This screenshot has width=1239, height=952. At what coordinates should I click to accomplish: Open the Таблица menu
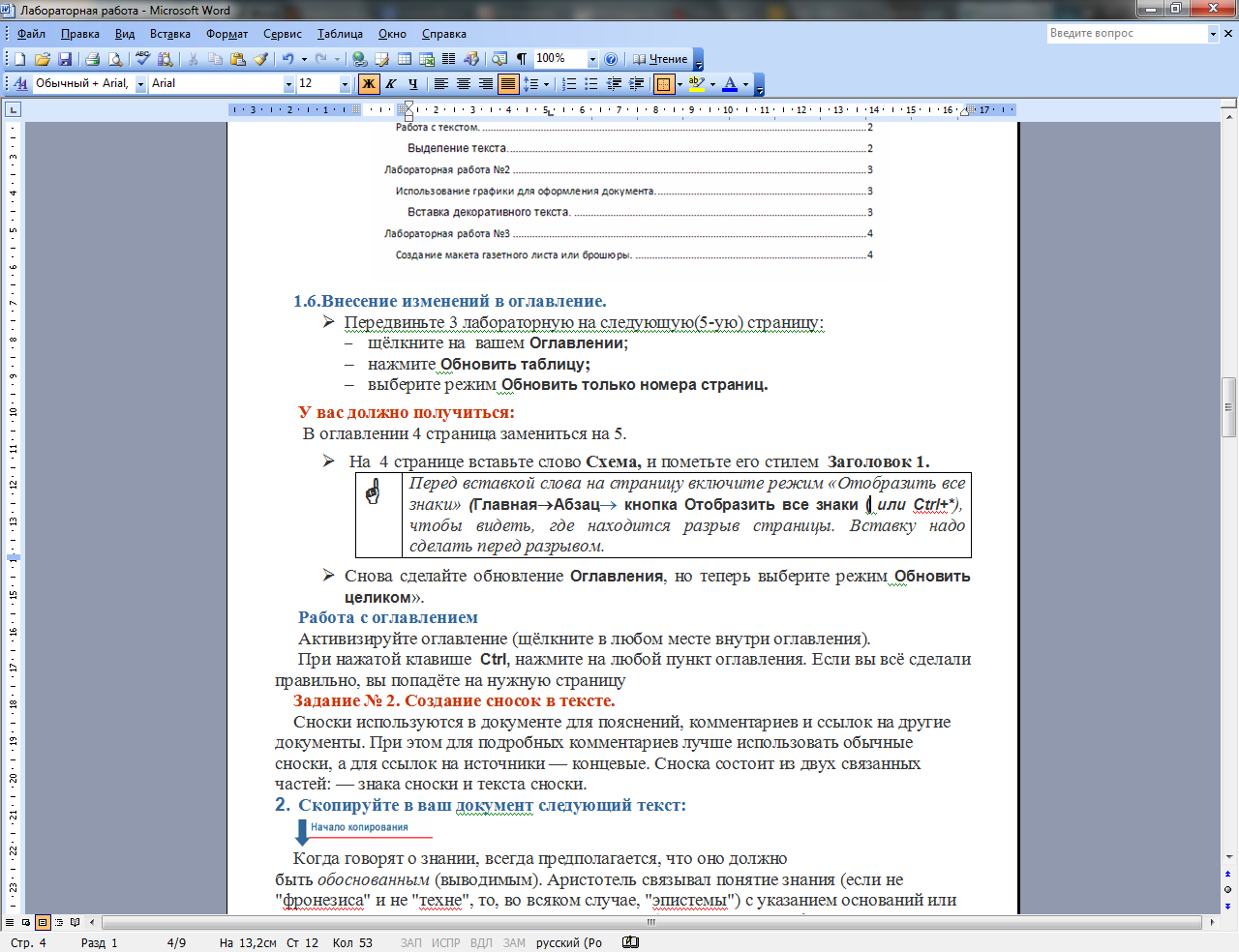pos(340,34)
